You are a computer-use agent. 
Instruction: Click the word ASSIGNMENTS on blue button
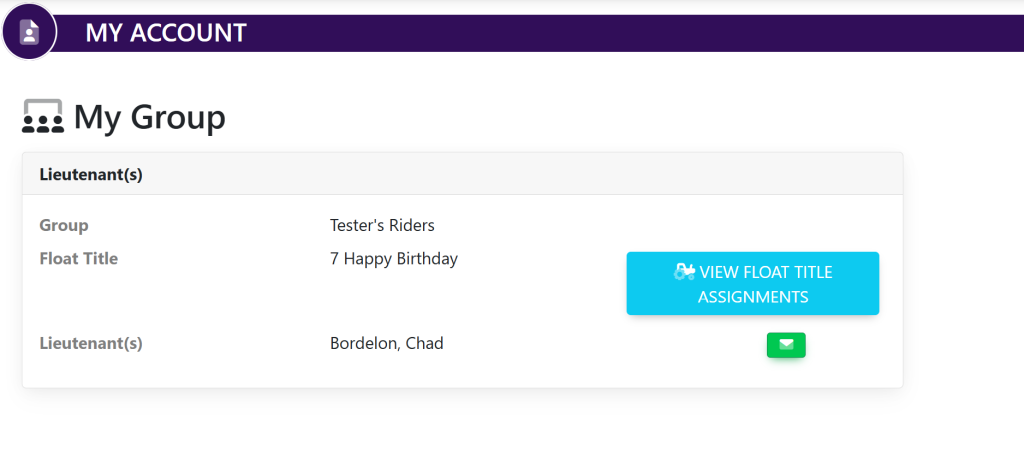pos(753,297)
